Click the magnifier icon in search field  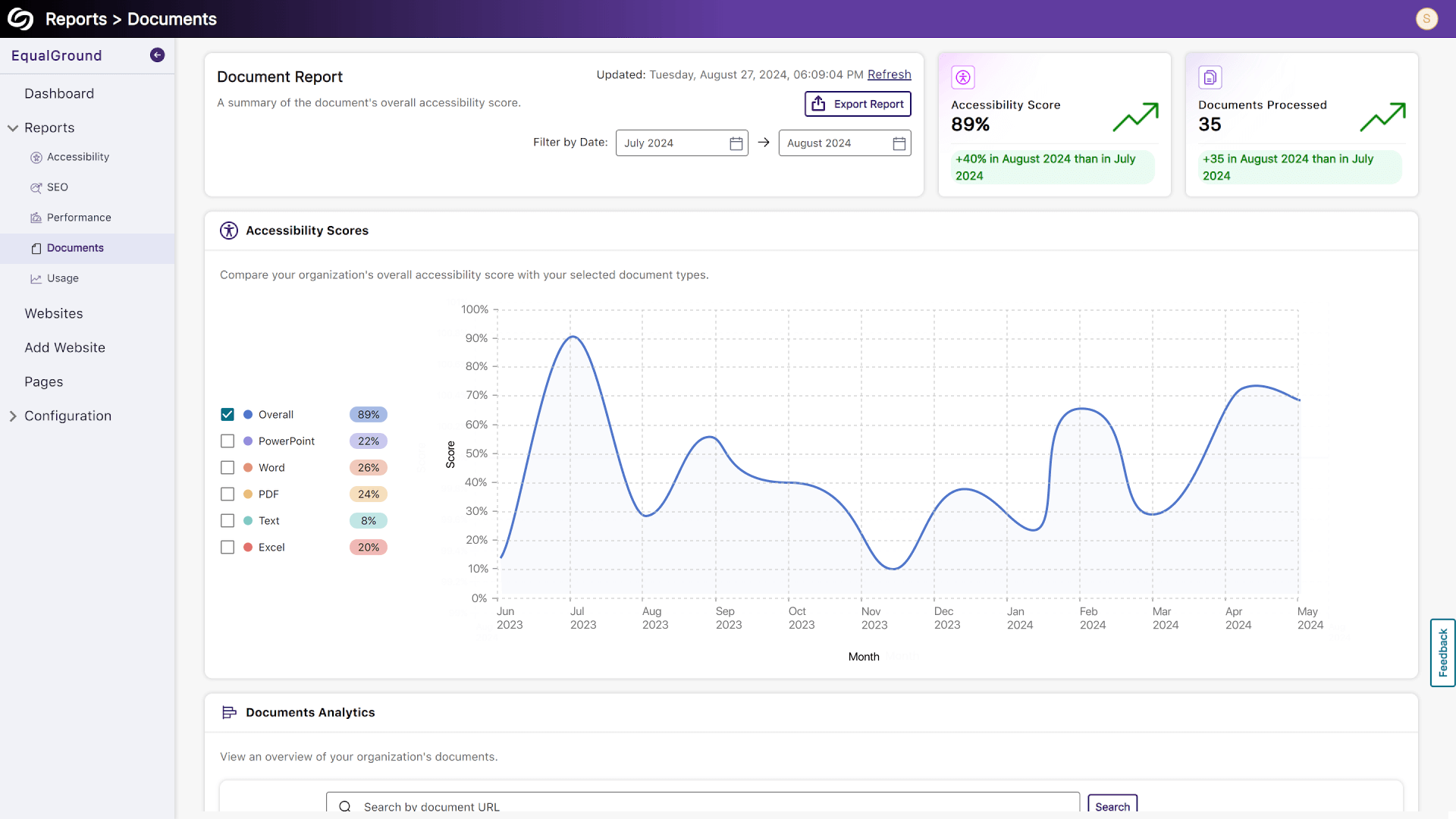coord(345,806)
